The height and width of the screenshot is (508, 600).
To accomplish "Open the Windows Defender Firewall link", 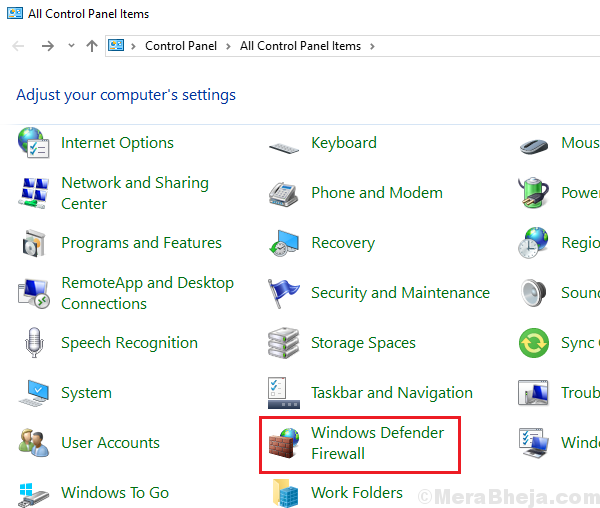I will pyautogui.click(x=378, y=443).
